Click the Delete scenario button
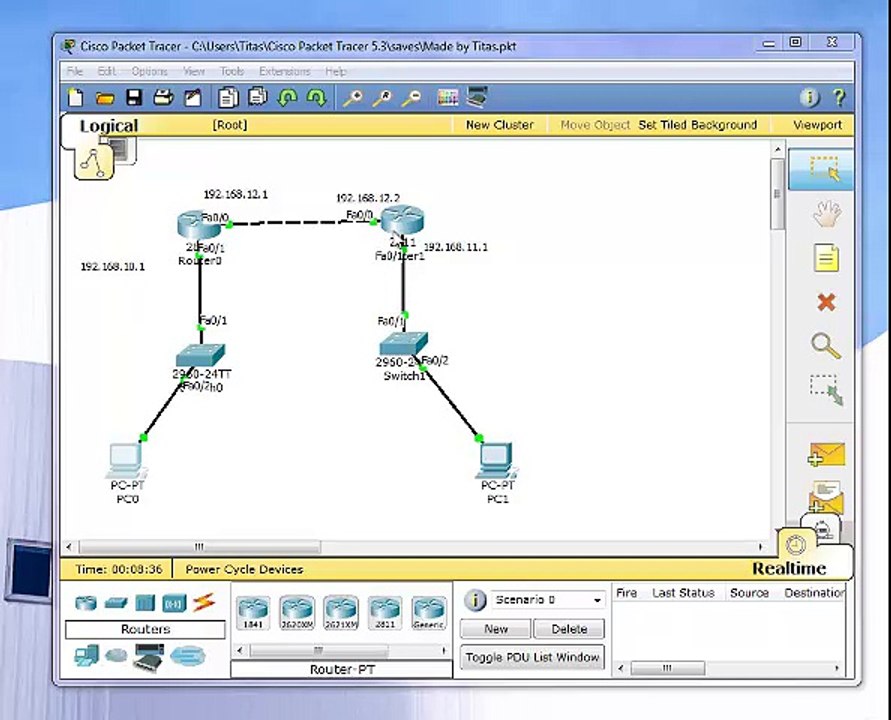The image size is (891, 720). coord(569,629)
